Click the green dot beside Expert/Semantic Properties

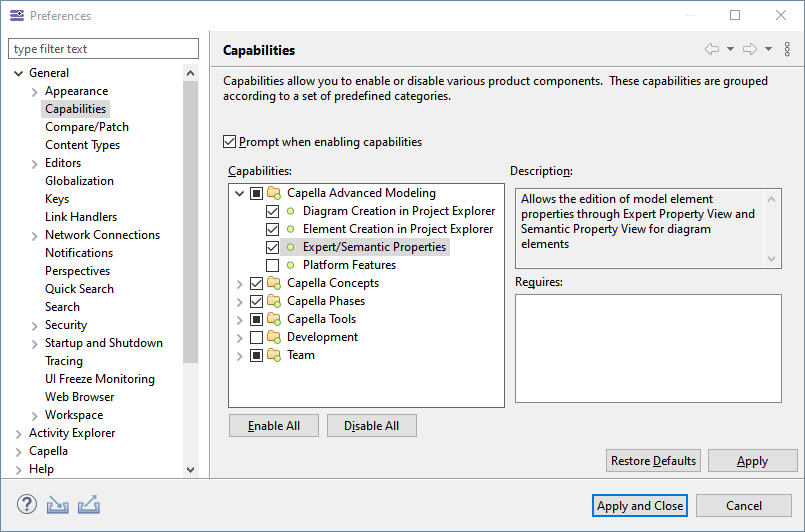tap(291, 248)
